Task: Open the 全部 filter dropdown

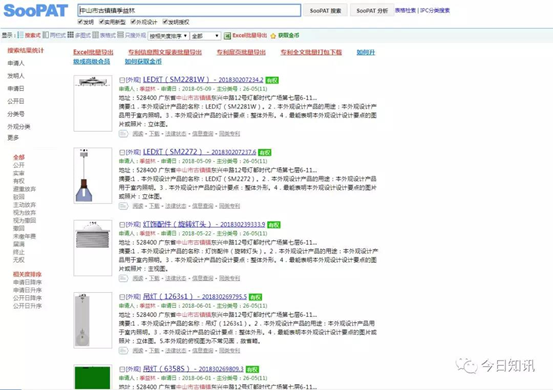Action: point(206,36)
